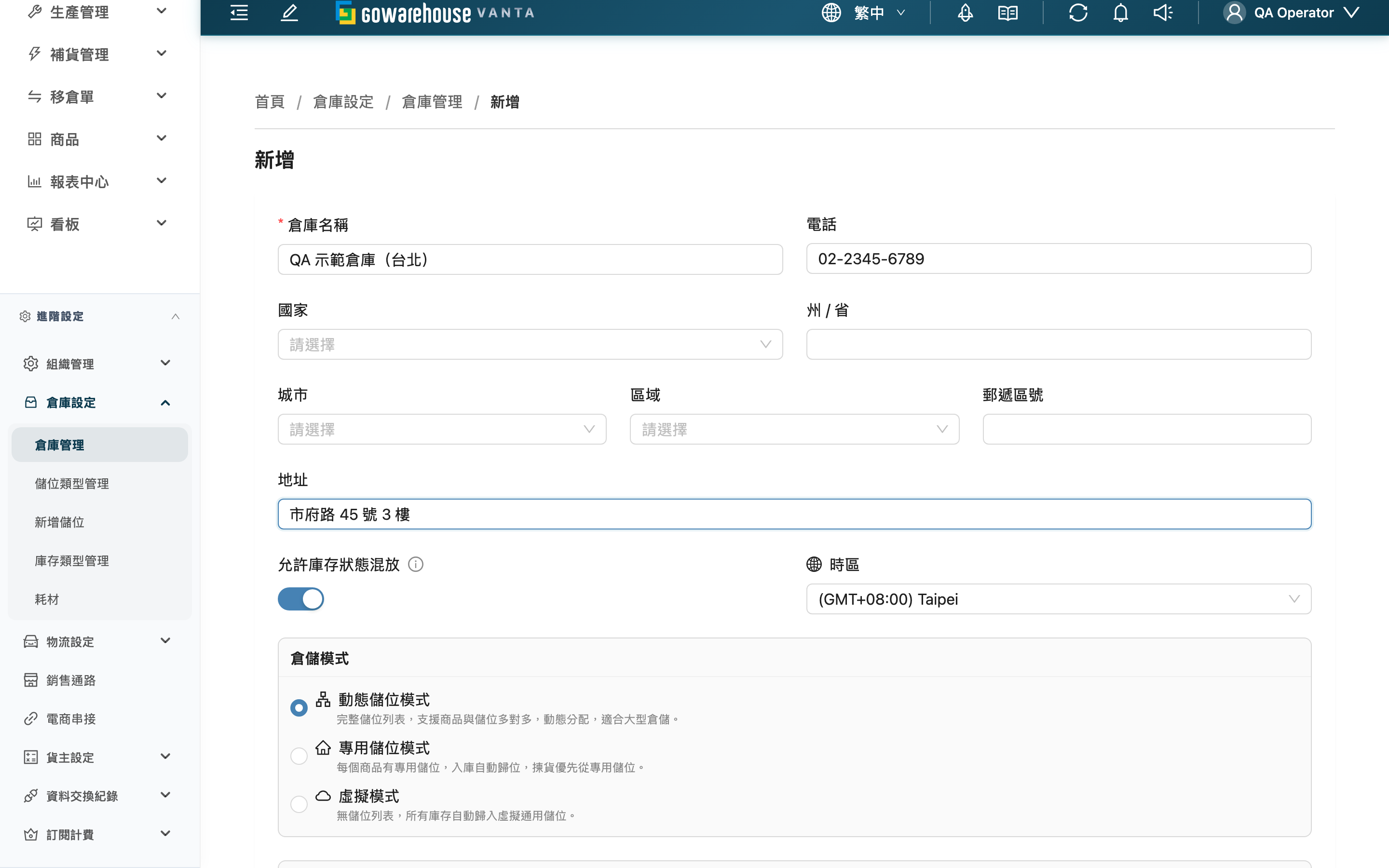Screen dimensions: 1389x868
Task: Expand the 貨主設定 menu chevron
Action: (165, 756)
